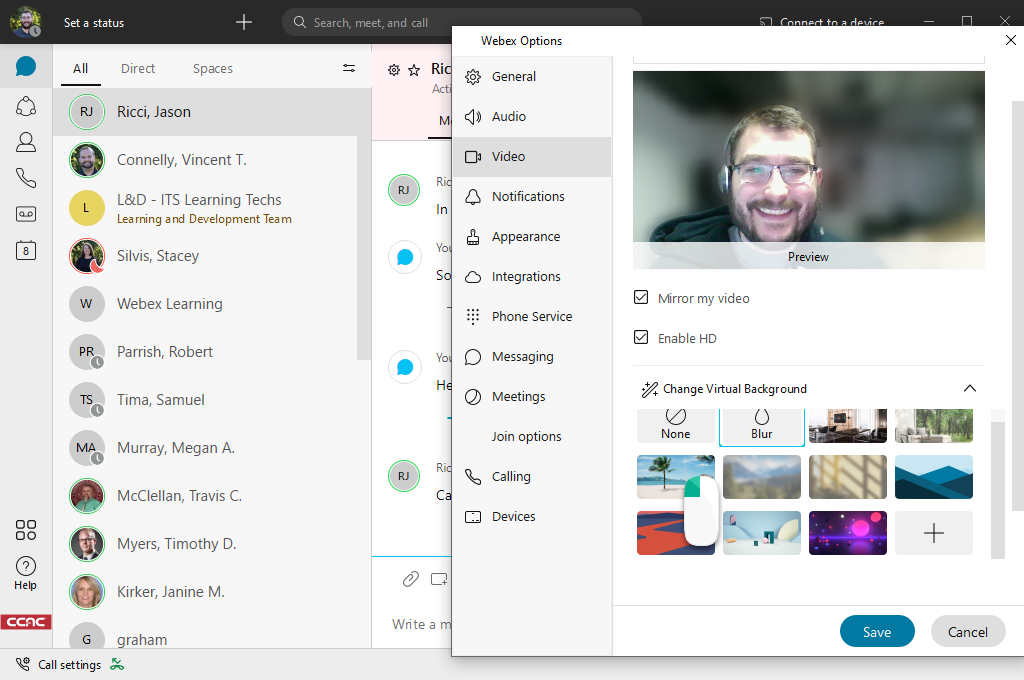Close the Webex Options dialog with the X
Screen dimensions: 1024x680
point(1010,40)
